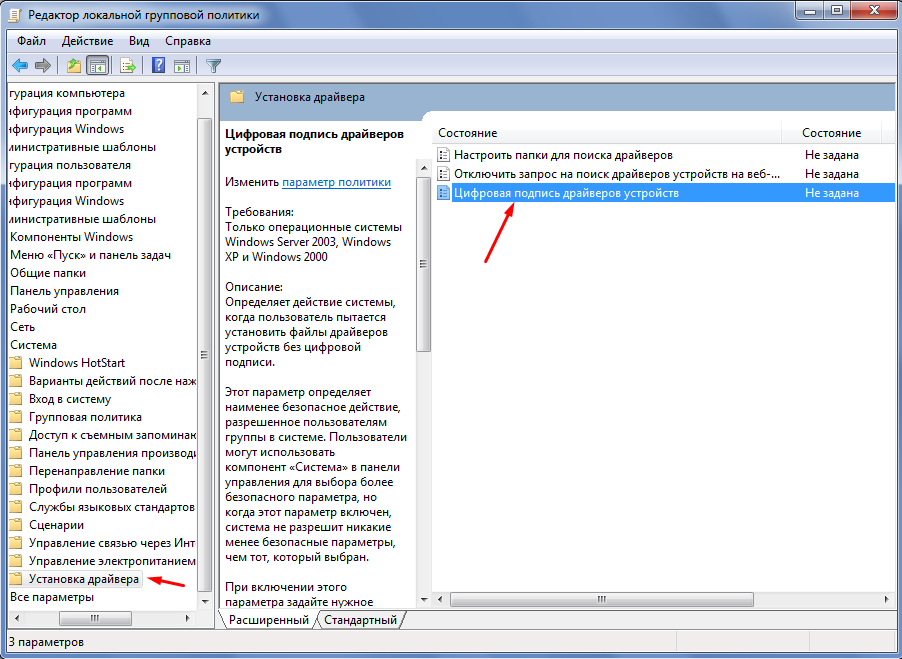Click folder icon beside Установка драйвера
902x659 pixels.
tap(16, 578)
